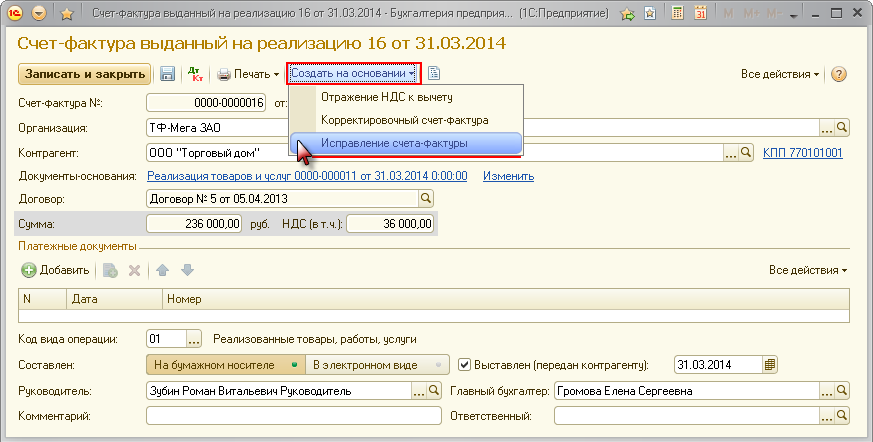
Task: Open Организация selection ellipsis button
Action: [x=827, y=128]
